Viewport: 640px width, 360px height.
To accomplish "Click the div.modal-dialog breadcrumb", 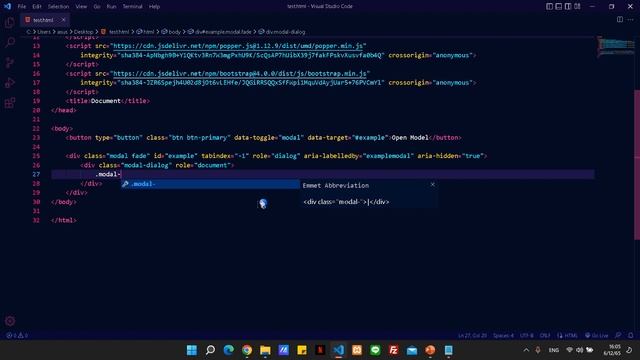I will point(282,32).
